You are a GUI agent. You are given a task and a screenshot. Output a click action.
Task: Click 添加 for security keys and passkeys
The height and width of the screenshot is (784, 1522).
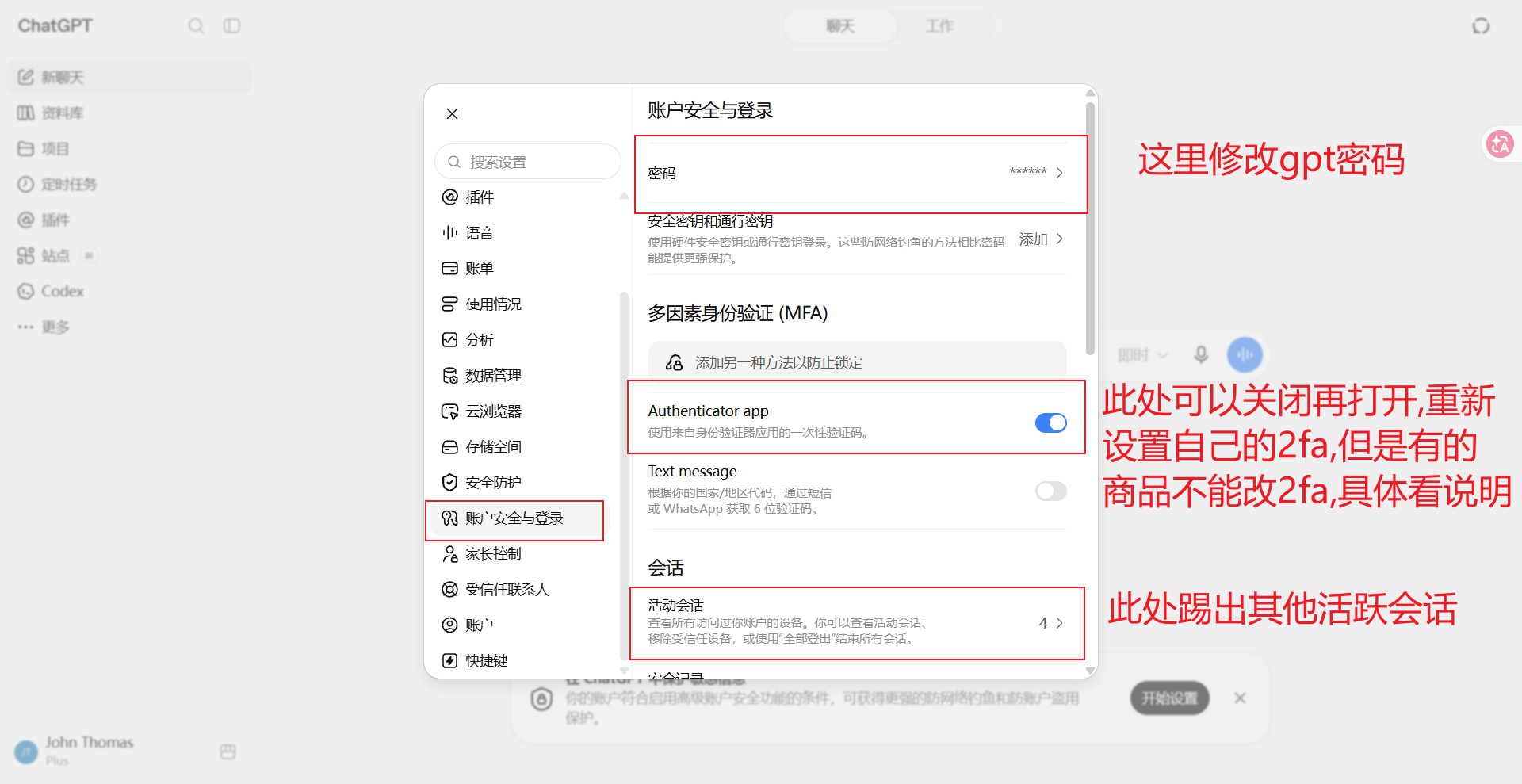pyautogui.click(x=1033, y=239)
